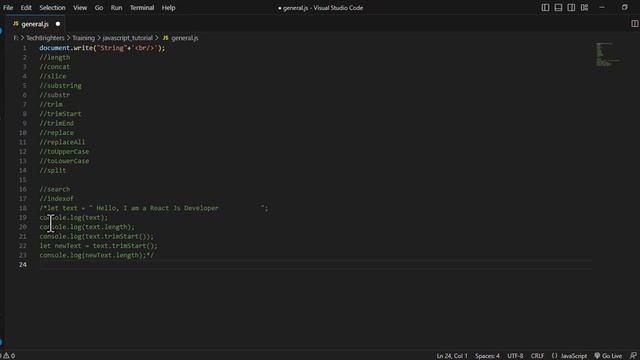This screenshot has width=640, height=360.
Task: Click the Go Live broadcast button
Action: click(608, 356)
